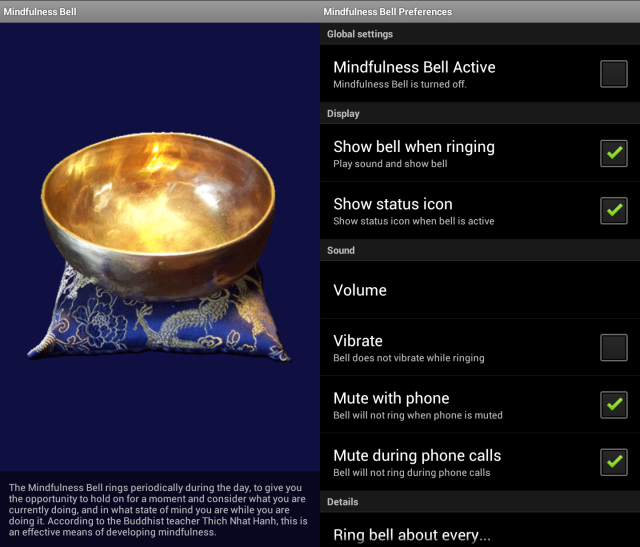Click the description text about Thich Nhat Hanh
The image size is (640, 547).
tap(158, 510)
